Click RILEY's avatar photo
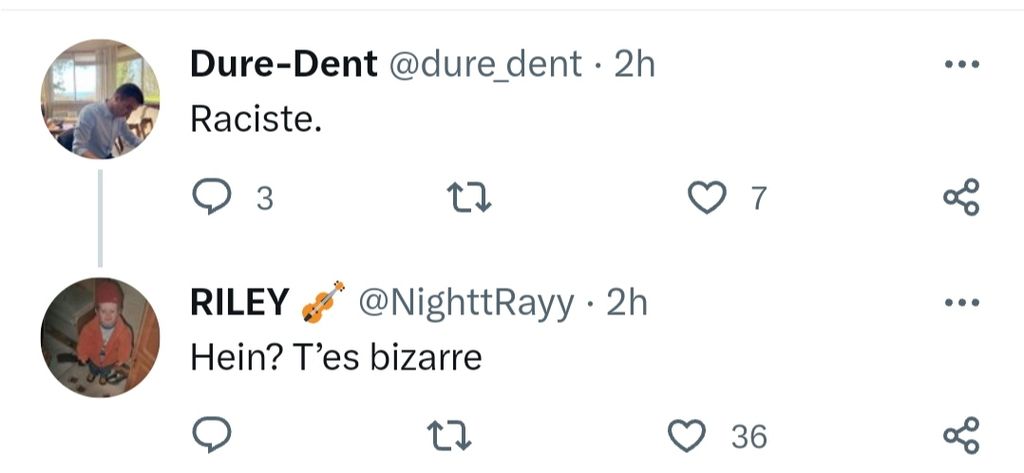 tap(100, 336)
